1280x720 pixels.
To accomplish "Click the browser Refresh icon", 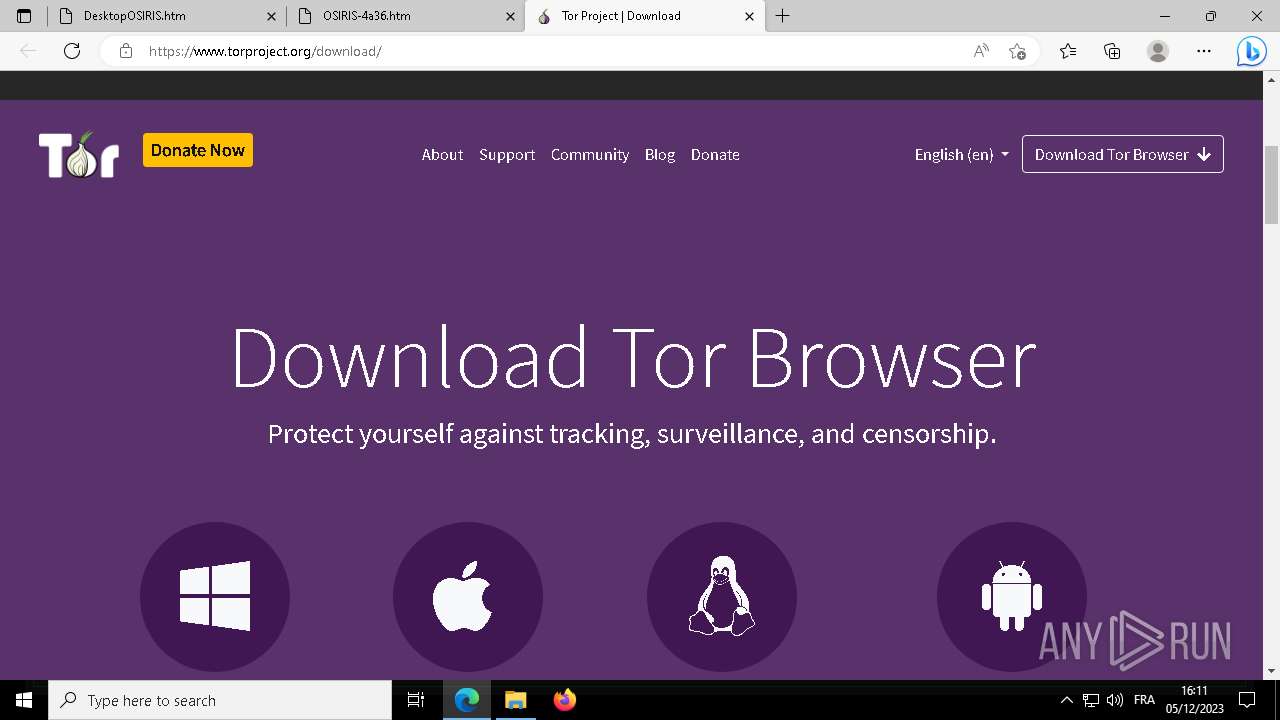I will 72,51.
